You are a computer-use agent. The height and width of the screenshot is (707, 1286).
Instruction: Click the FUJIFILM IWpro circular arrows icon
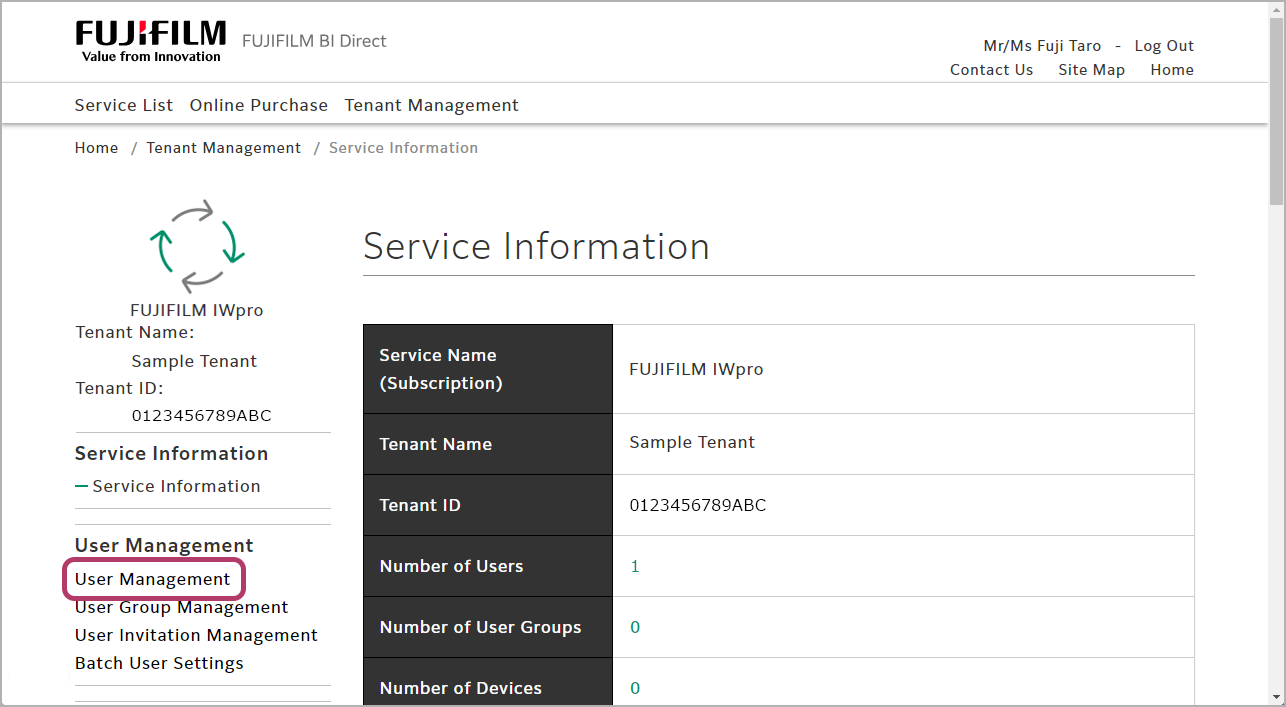click(197, 244)
